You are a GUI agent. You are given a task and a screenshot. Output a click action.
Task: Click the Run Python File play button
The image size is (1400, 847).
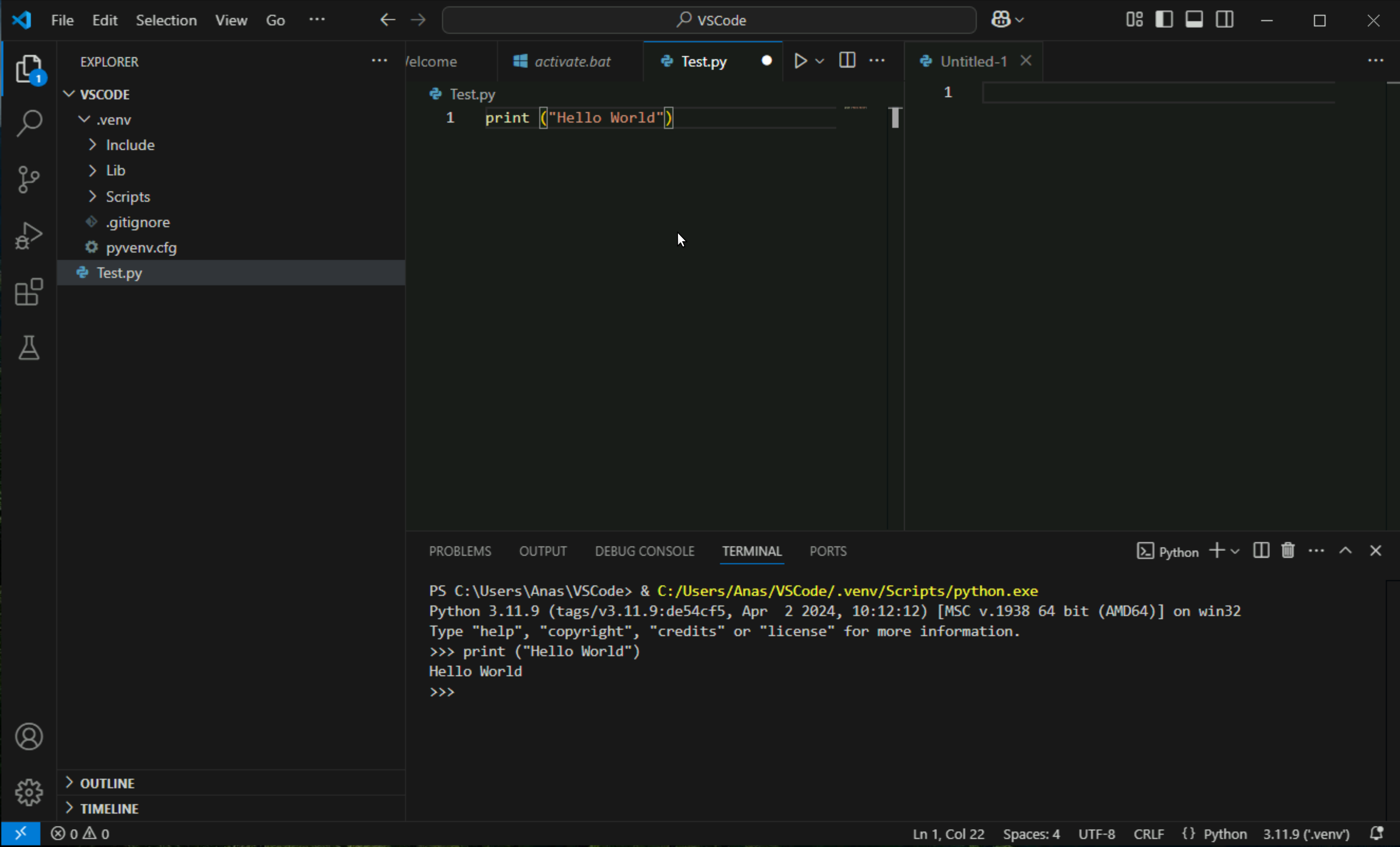point(800,61)
